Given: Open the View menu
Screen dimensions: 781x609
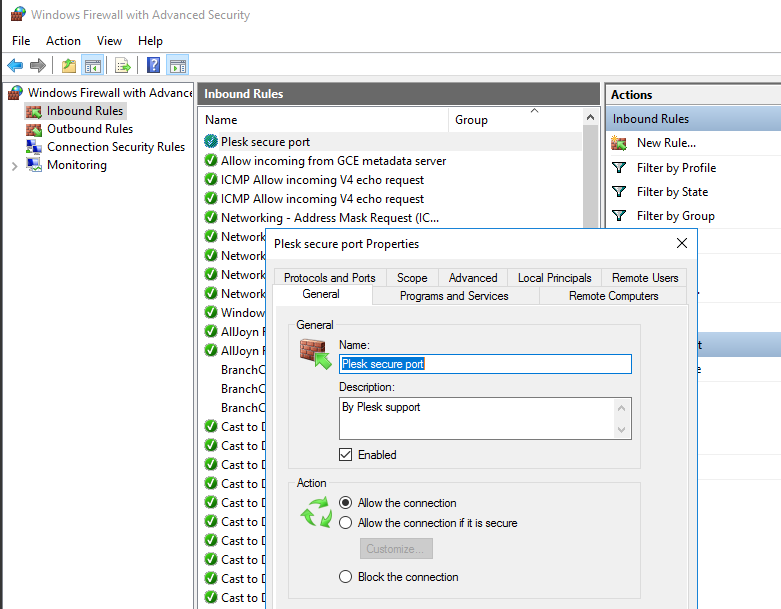Looking at the screenshot, I should click(109, 41).
